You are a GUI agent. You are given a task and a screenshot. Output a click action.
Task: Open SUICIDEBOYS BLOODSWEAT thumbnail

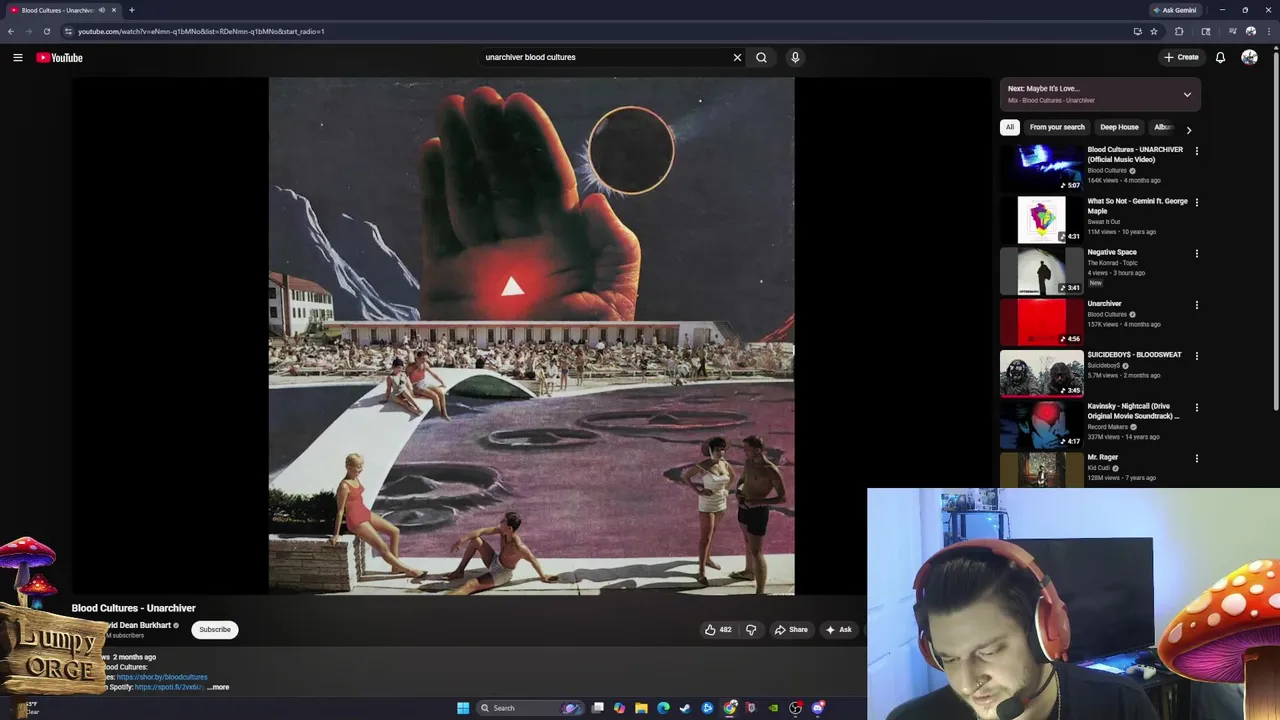1041,373
